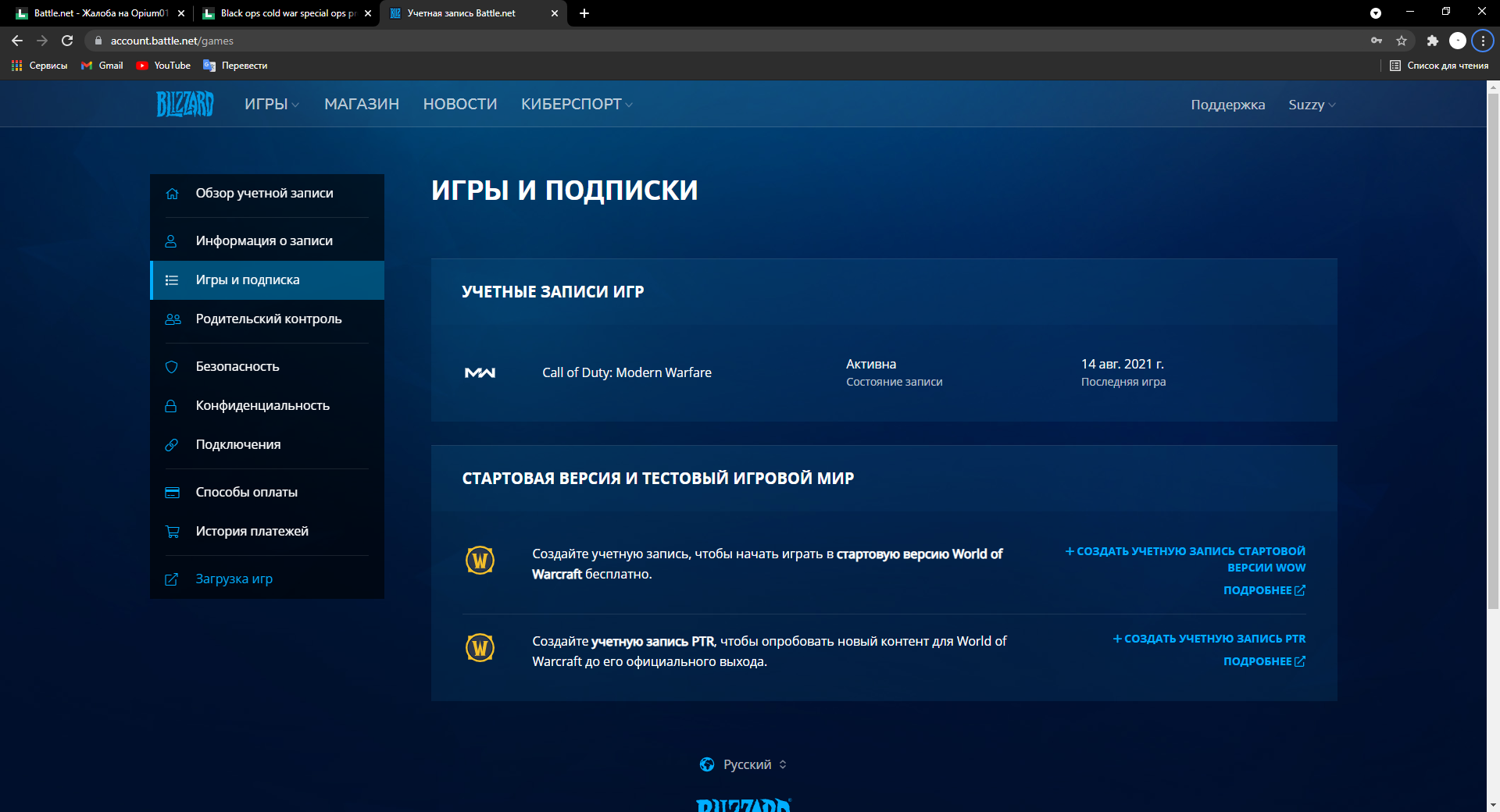
Task: Open the saved passwords key icon
Action: (1377, 41)
